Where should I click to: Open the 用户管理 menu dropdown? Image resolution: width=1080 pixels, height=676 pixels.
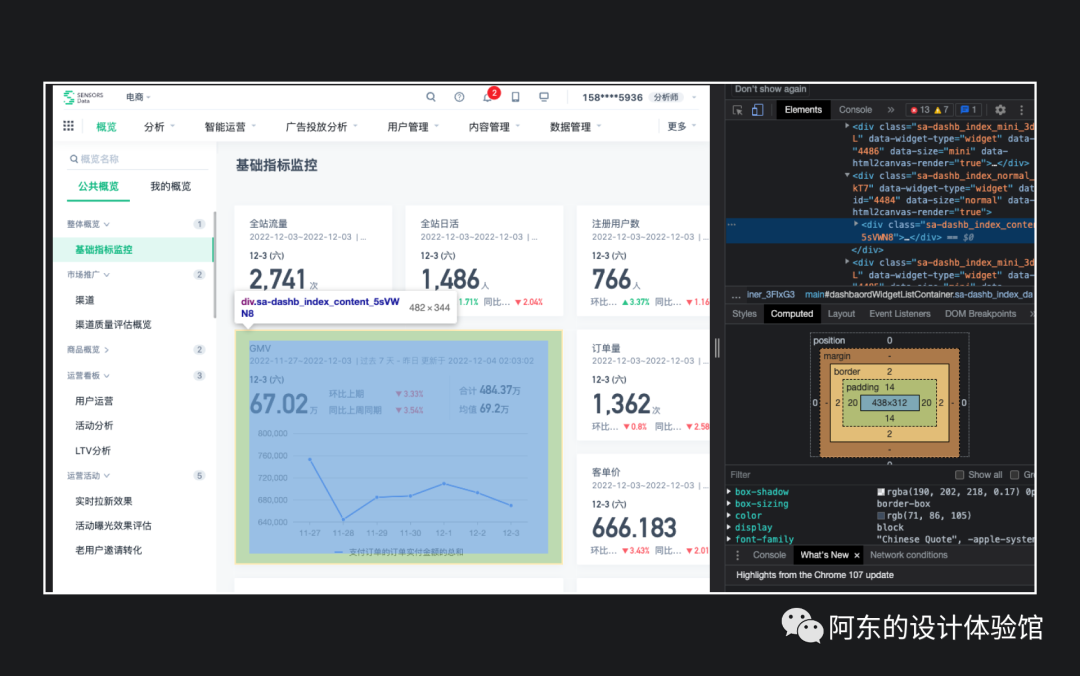(413, 127)
